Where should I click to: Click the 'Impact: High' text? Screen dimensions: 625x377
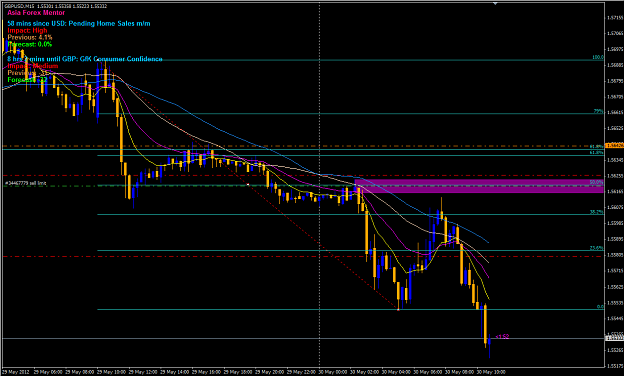(27, 31)
